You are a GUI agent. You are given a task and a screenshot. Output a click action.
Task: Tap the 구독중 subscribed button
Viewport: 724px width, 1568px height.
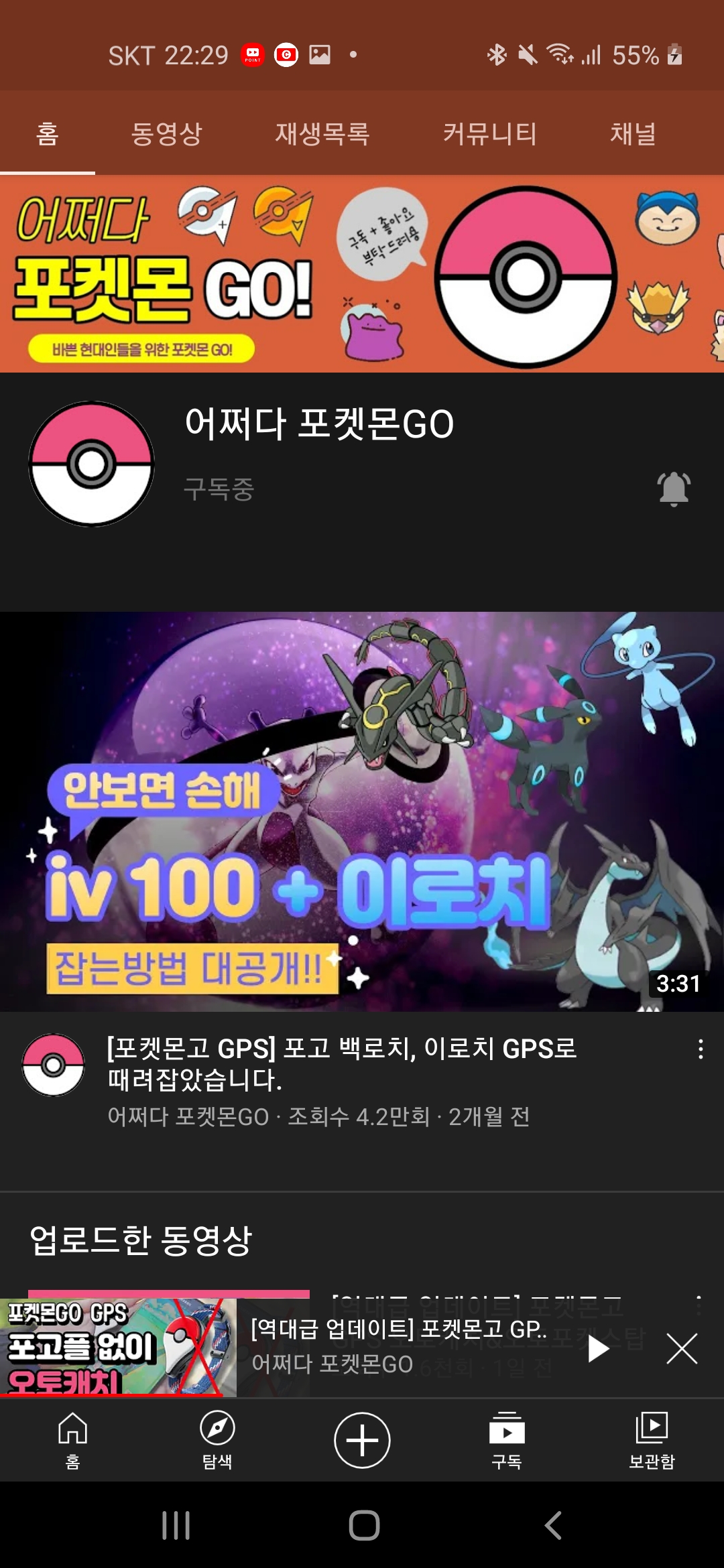click(219, 489)
